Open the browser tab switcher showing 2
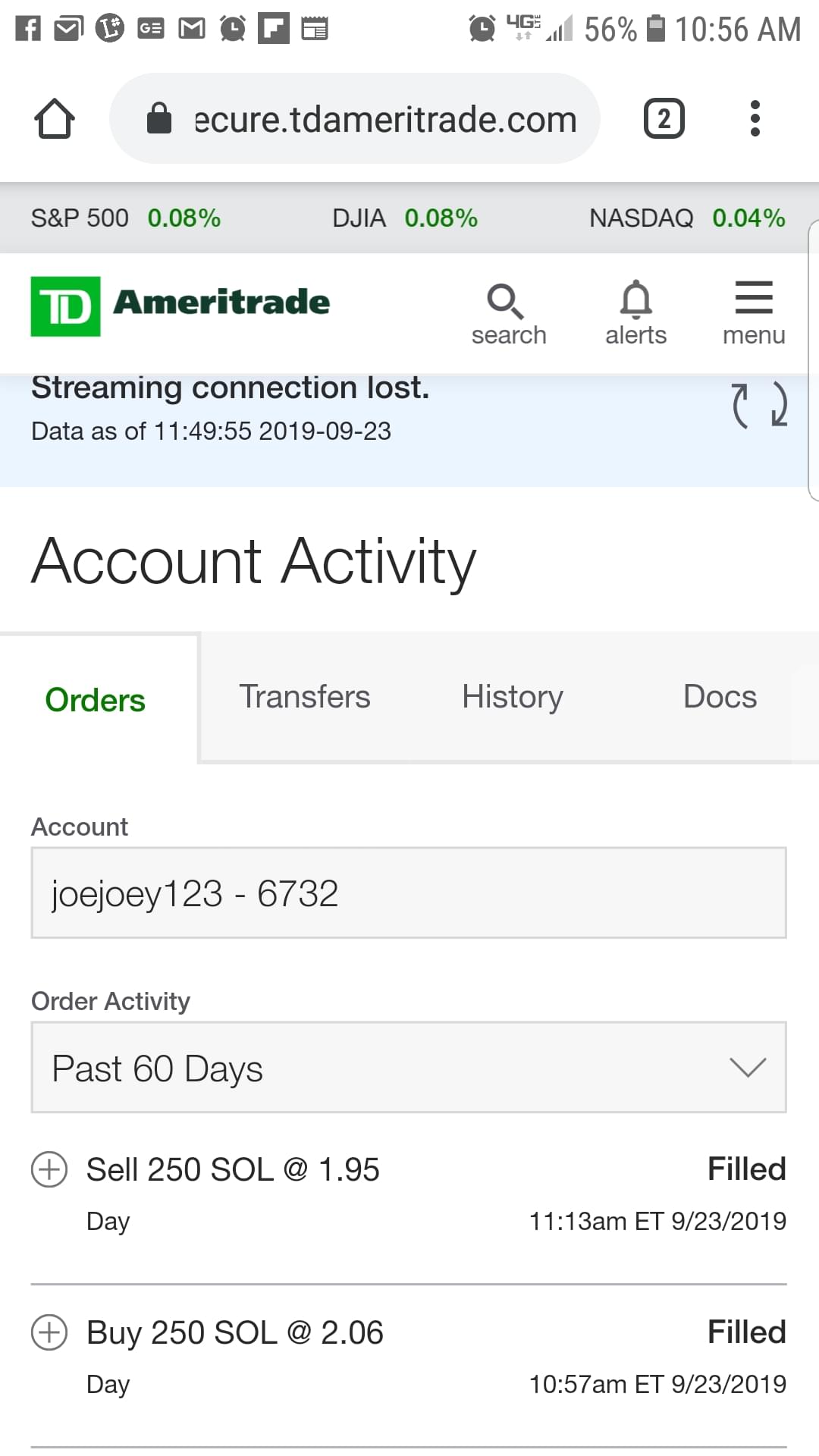 [664, 119]
